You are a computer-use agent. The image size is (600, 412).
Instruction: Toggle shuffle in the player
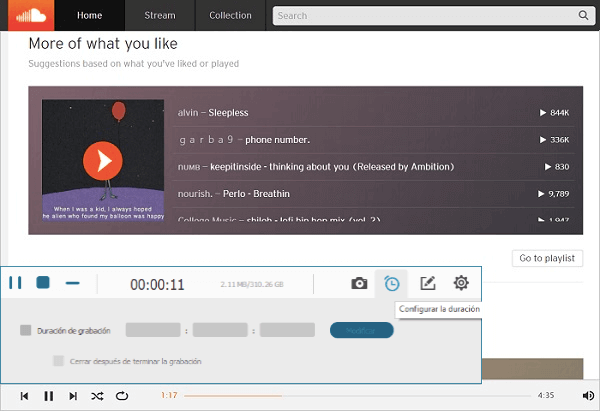97,396
